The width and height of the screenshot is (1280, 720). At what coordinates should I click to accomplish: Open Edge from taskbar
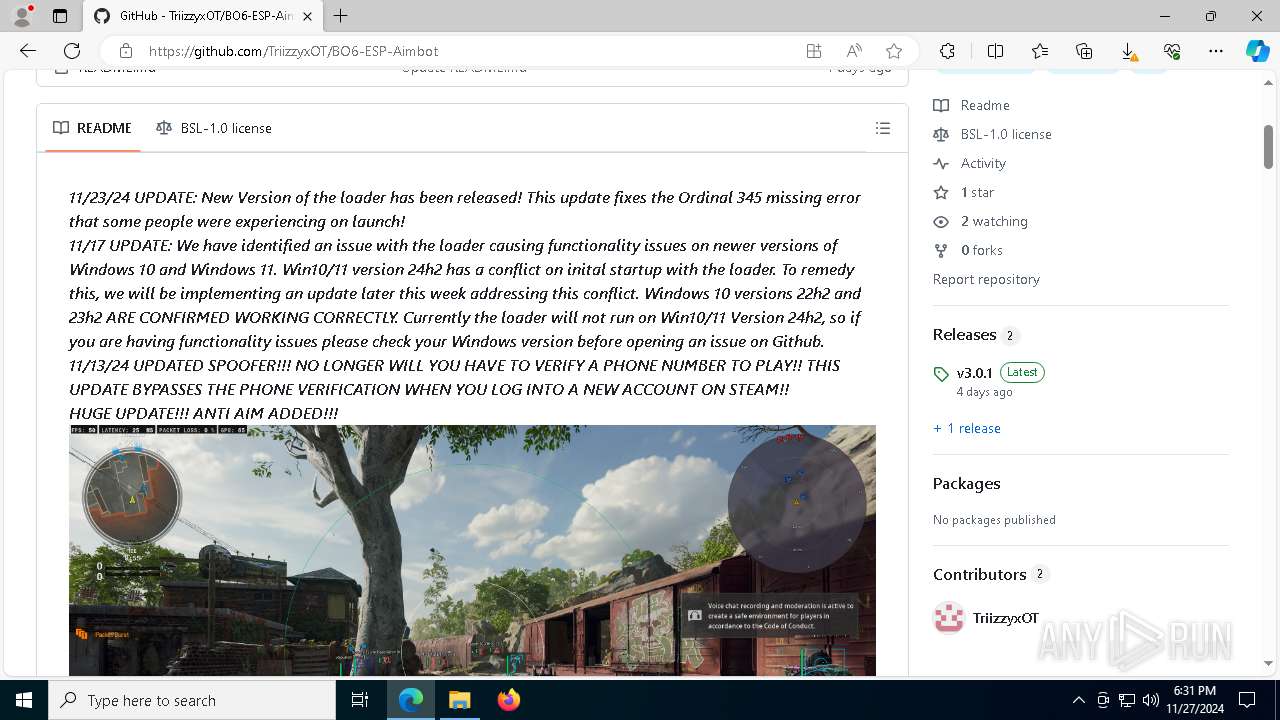coord(411,700)
